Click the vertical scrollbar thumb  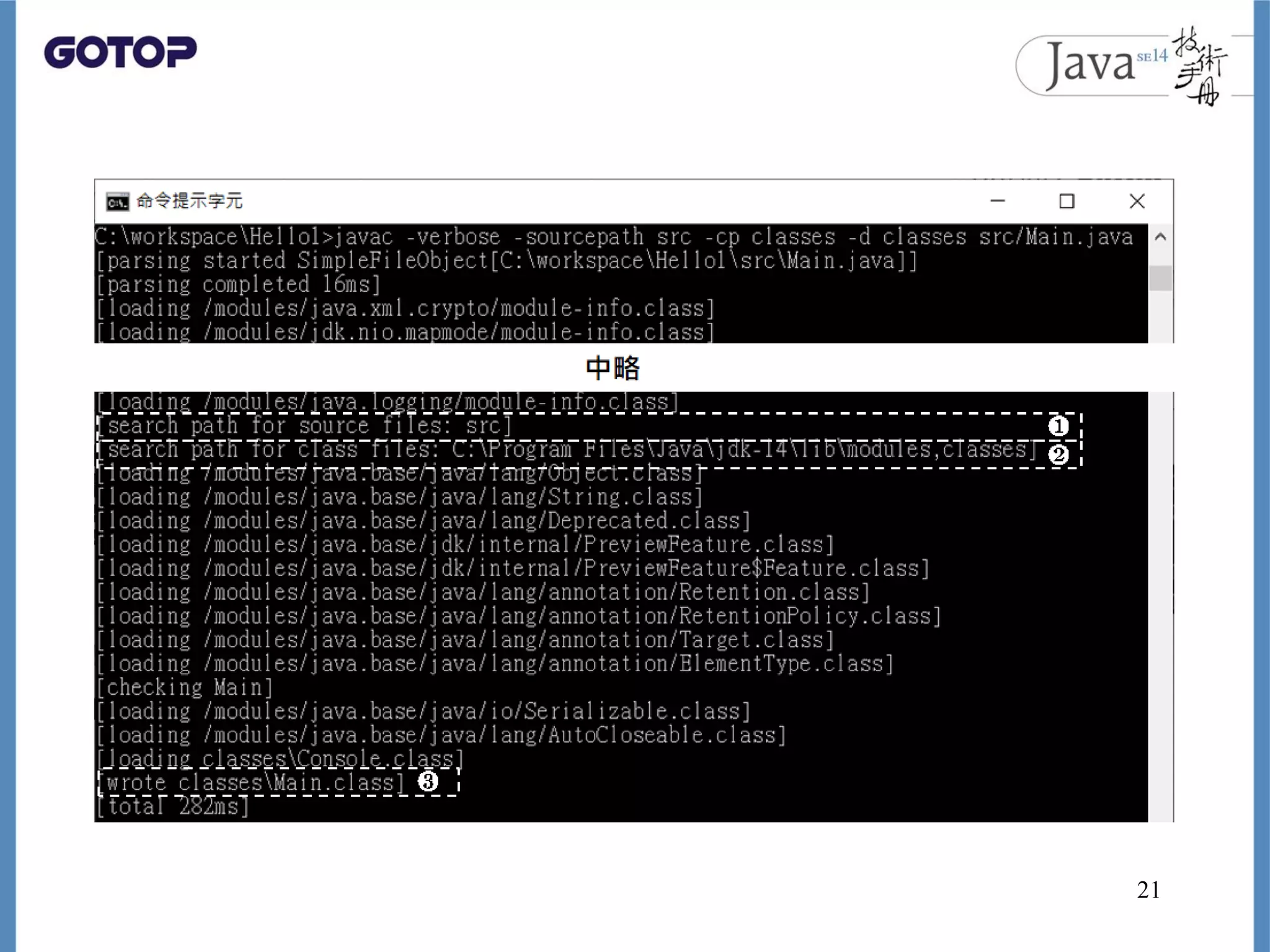click(x=1160, y=278)
